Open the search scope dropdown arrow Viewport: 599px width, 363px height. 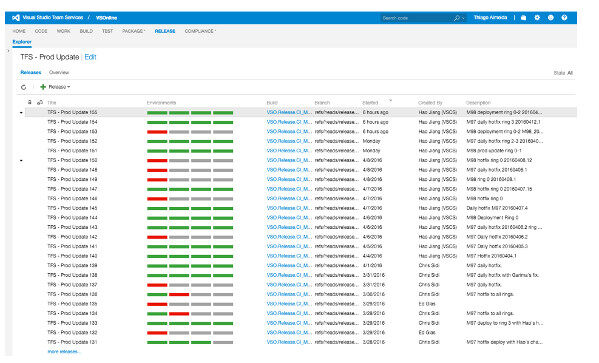click(x=463, y=18)
